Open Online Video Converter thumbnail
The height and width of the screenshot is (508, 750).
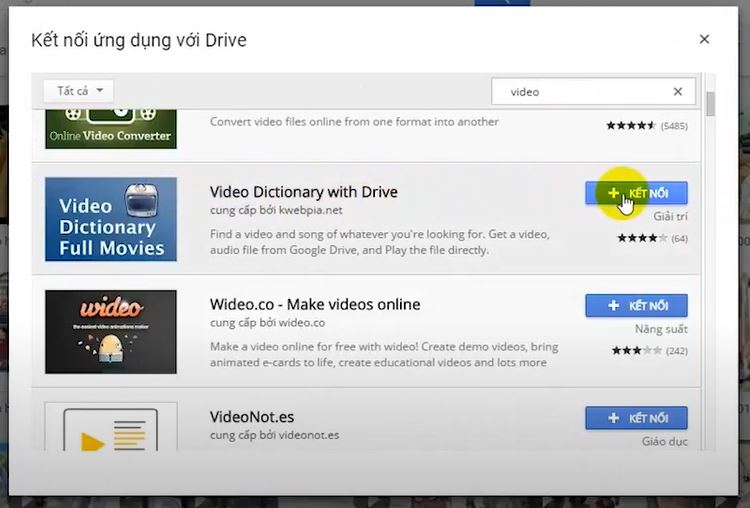[x=111, y=129]
